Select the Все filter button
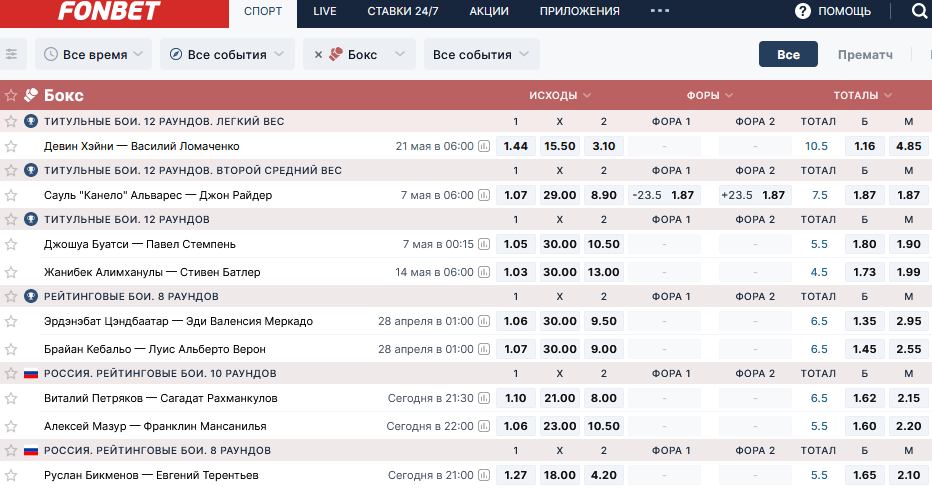 (788, 54)
